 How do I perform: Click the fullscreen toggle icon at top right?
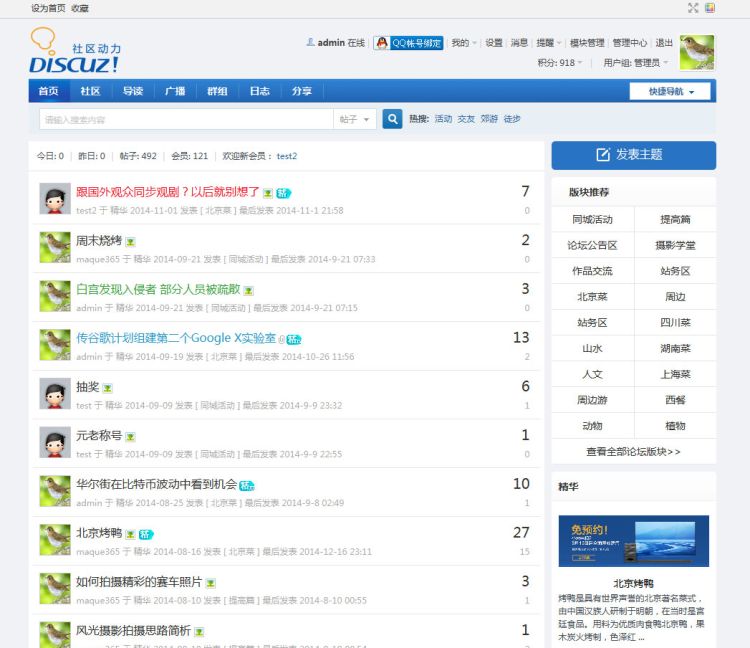click(x=693, y=8)
